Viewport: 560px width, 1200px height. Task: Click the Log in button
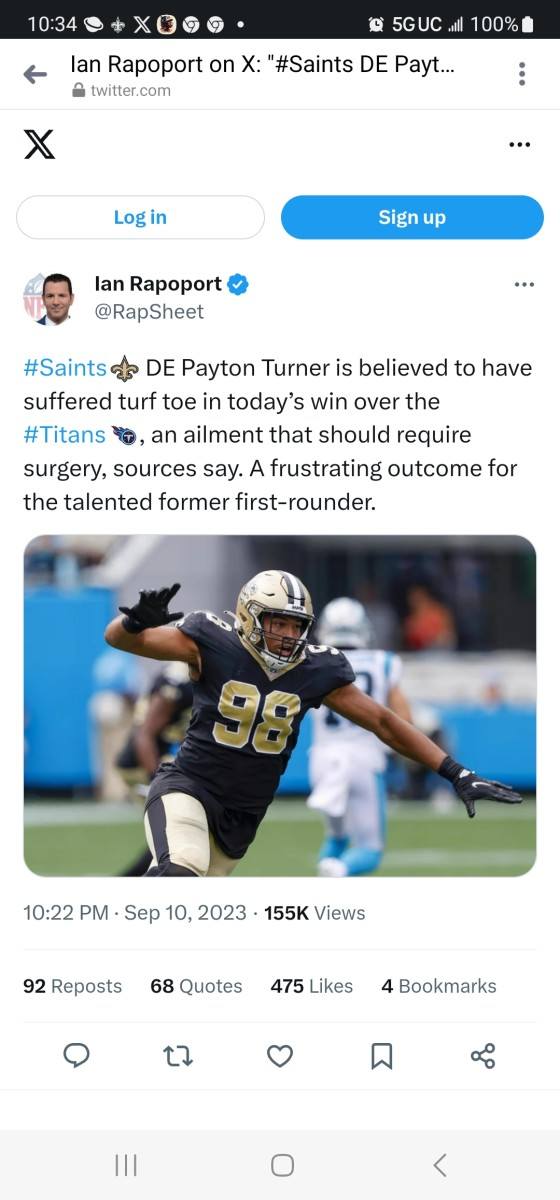[140, 217]
